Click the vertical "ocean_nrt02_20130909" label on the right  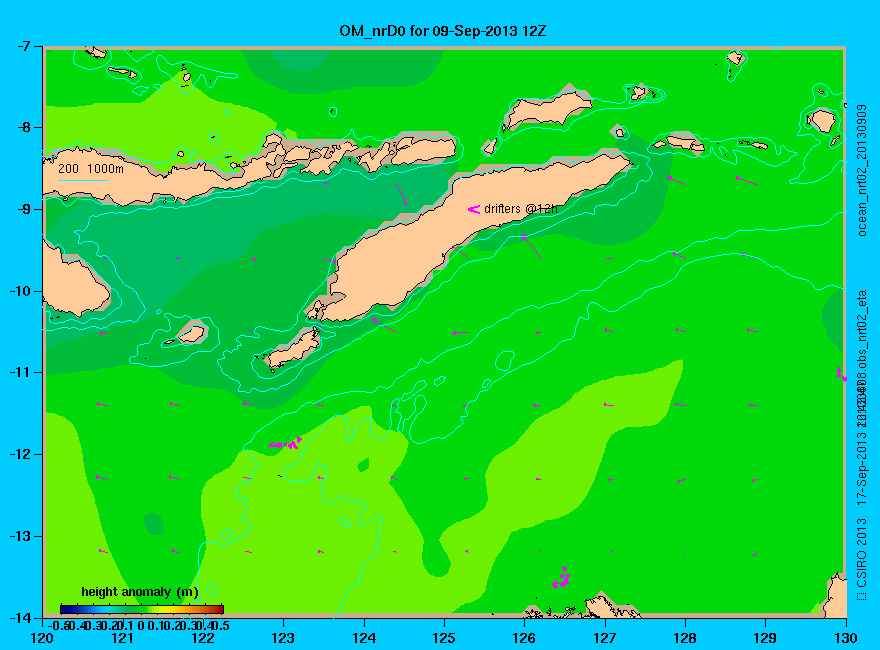[x=863, y=170]
